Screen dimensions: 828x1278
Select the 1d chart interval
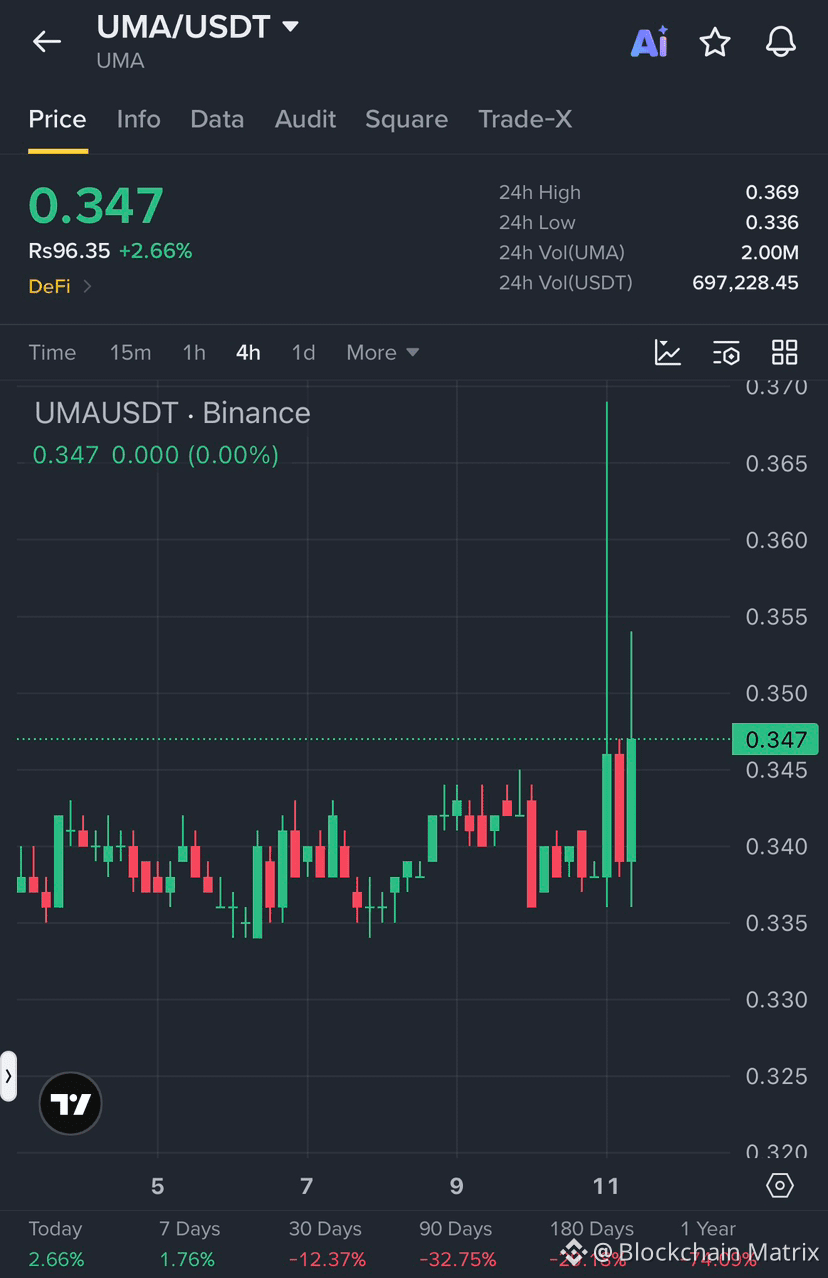point(303,352)
